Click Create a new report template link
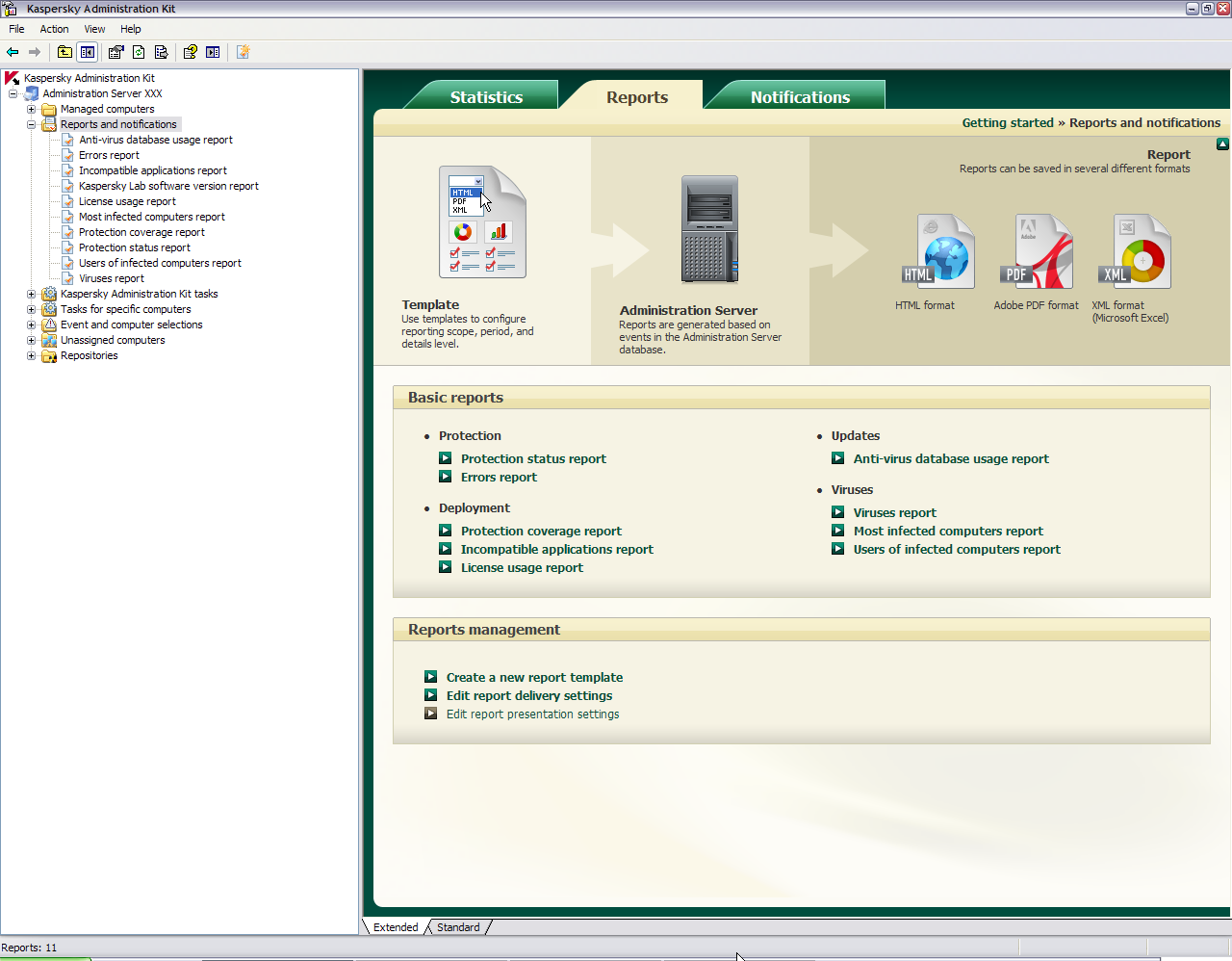The height and width of the screenshot is (961, 1232). coord(534,677)
